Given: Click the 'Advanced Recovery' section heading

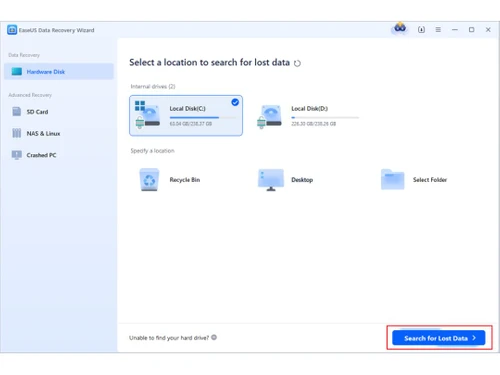Looking at the screenshot, I should pyautogui.click(x=30, y=95).
